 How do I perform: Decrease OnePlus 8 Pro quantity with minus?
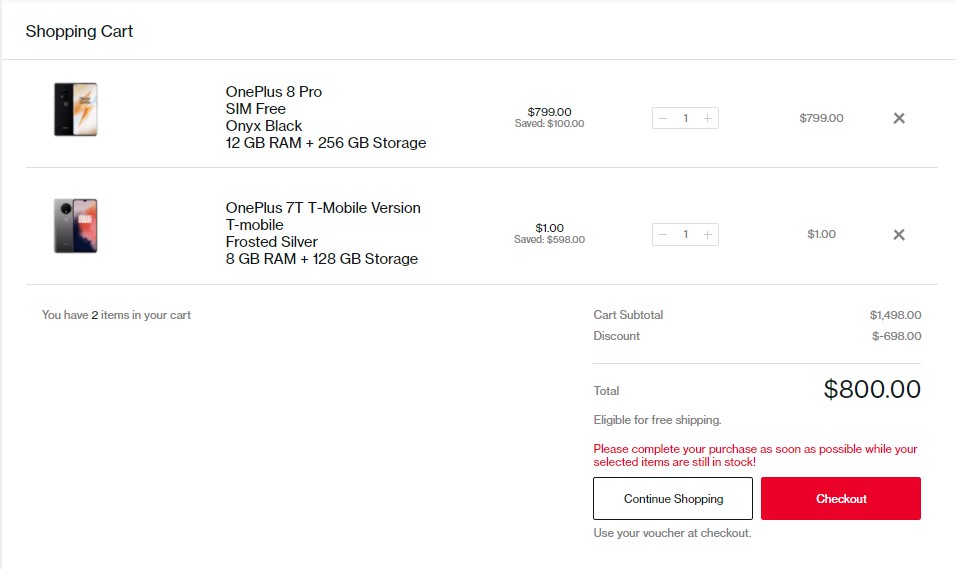[662, 118]
